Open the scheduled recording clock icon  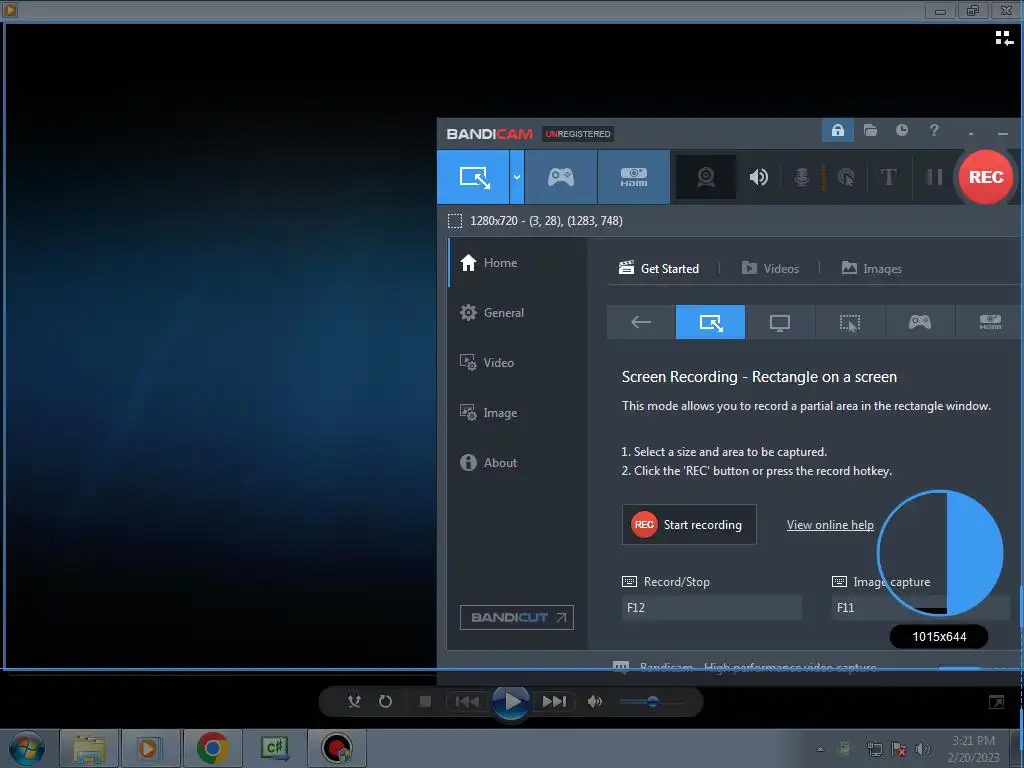[902, 130]
